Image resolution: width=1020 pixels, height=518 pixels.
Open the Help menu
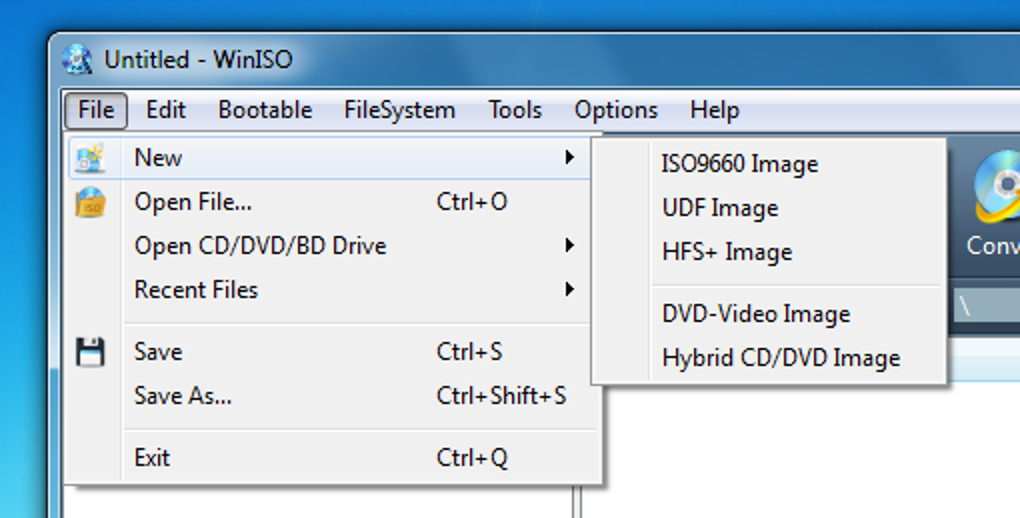715,110
